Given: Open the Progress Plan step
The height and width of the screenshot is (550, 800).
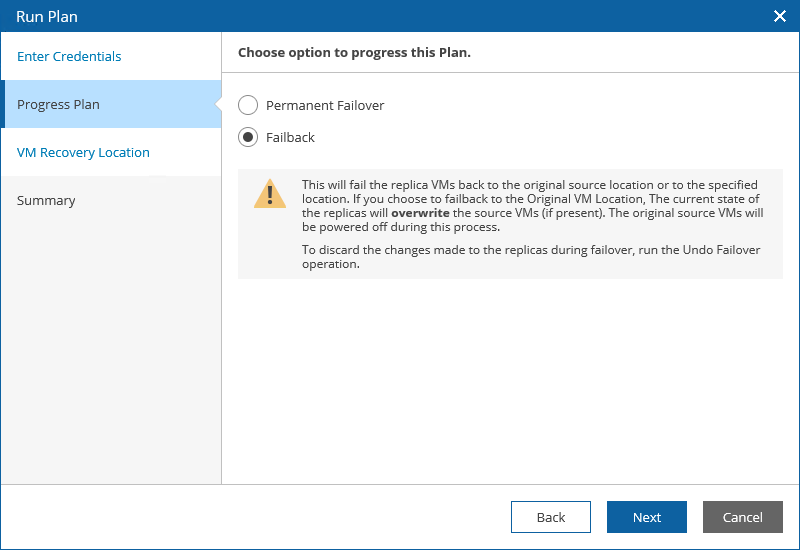Looking at the screenshot, I should [58, 104].
